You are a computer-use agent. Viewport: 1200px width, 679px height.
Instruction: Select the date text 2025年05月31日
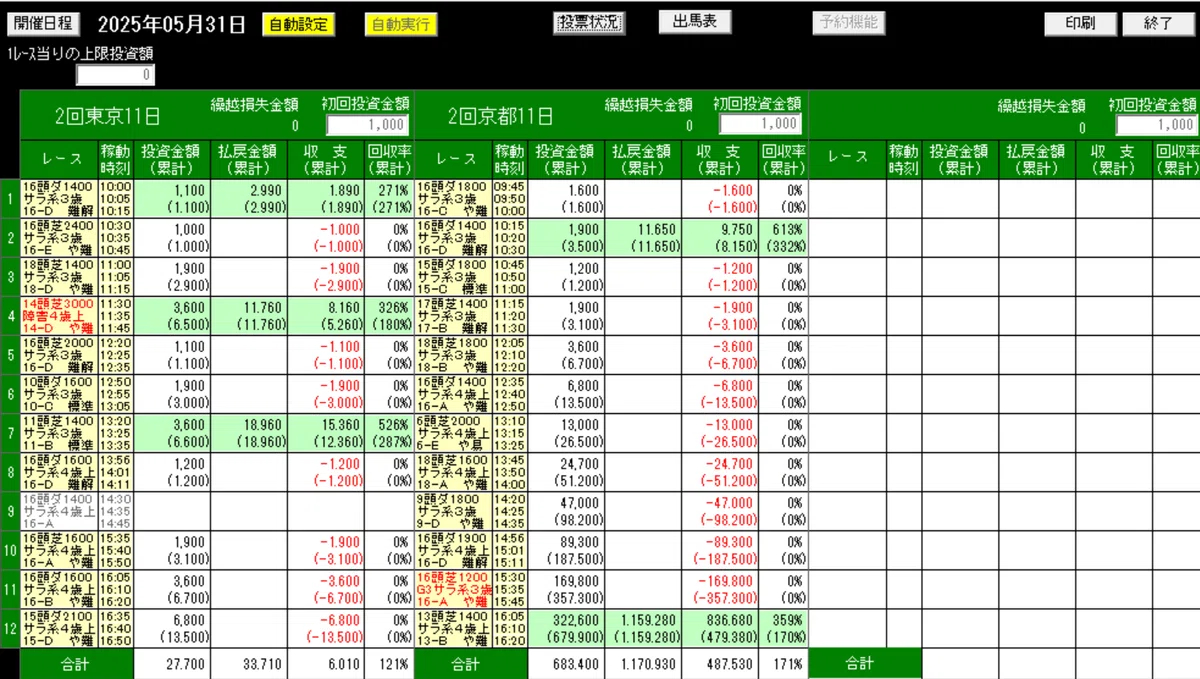(171, 24)
